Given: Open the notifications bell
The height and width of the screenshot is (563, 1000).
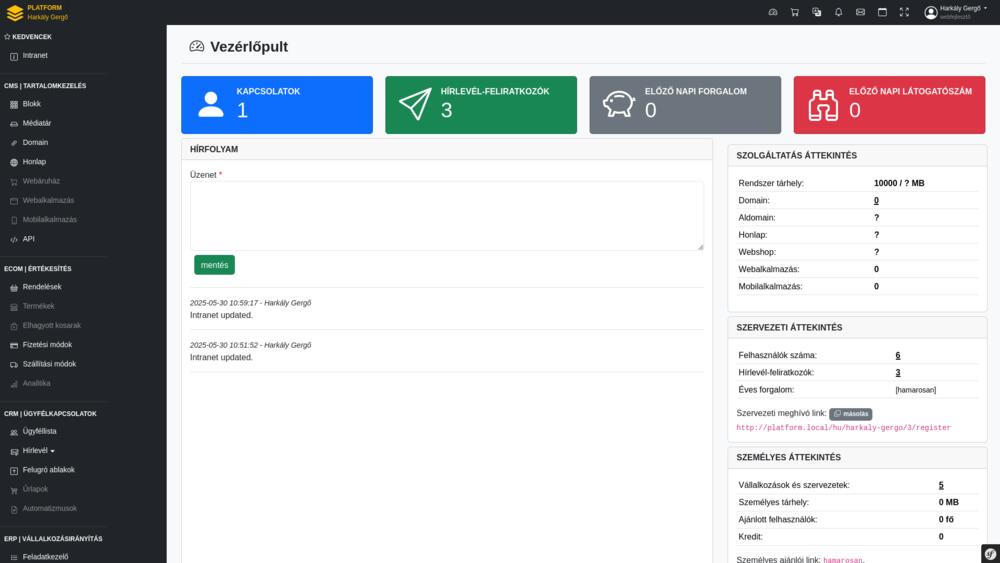Looking at the screenshot, I should pos(838,12).
